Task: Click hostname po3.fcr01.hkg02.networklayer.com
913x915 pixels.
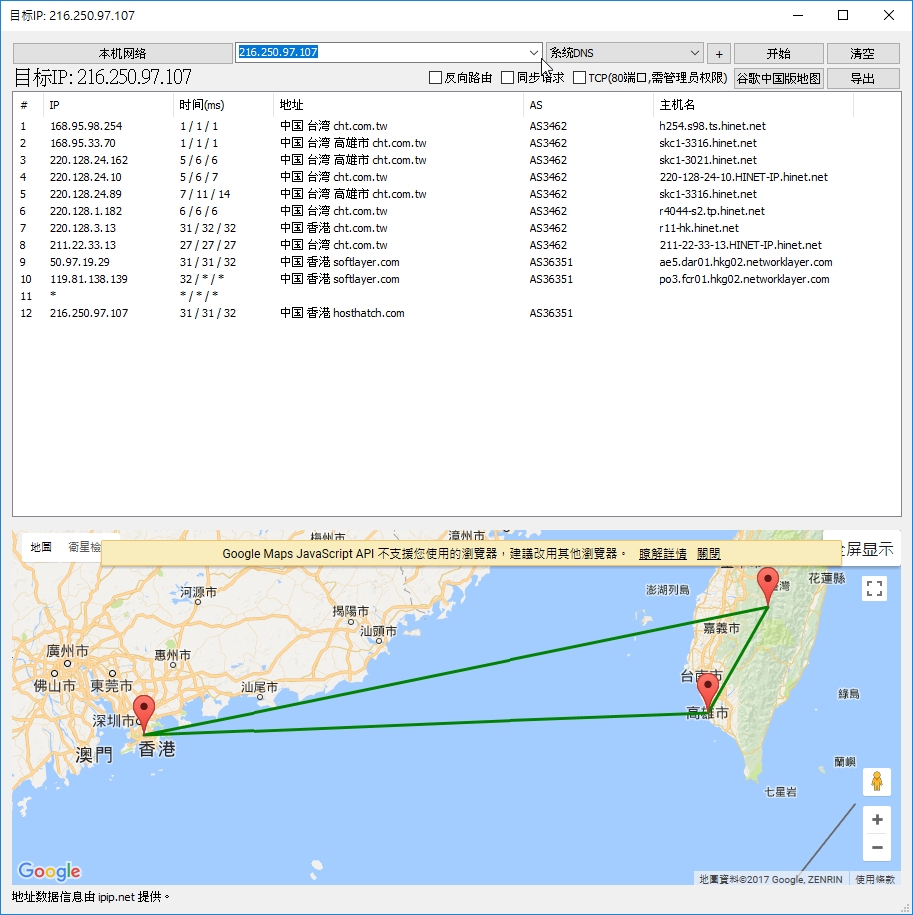Action: pyautogui.click(x=744, y=279)
